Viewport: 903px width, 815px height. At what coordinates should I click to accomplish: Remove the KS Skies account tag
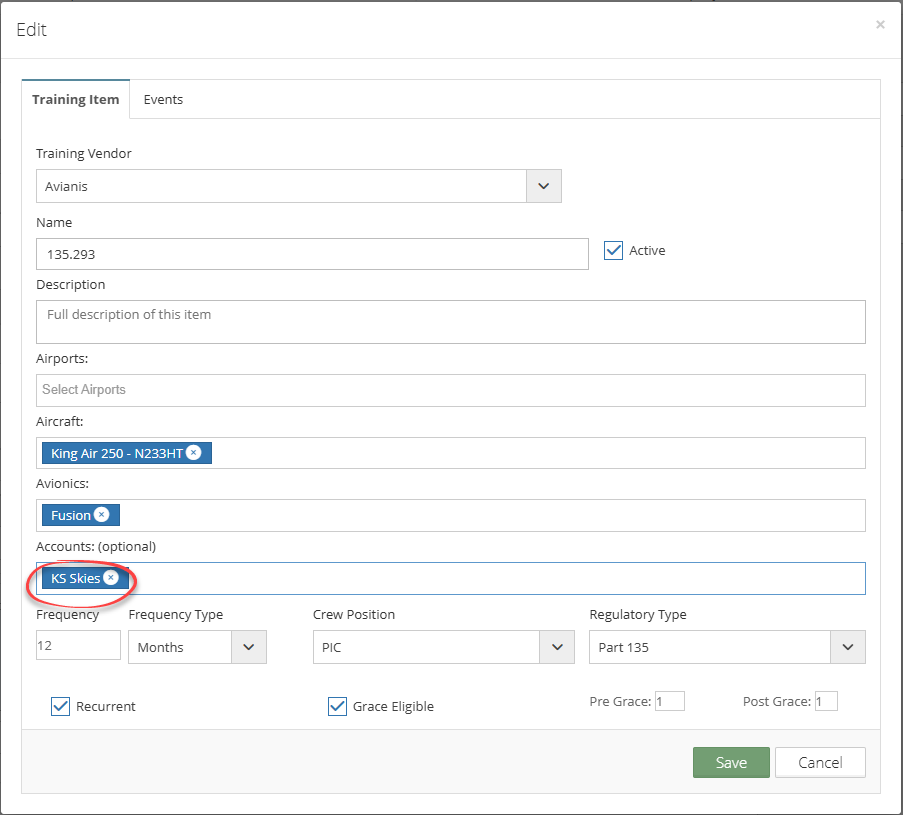tap(111, 578)
